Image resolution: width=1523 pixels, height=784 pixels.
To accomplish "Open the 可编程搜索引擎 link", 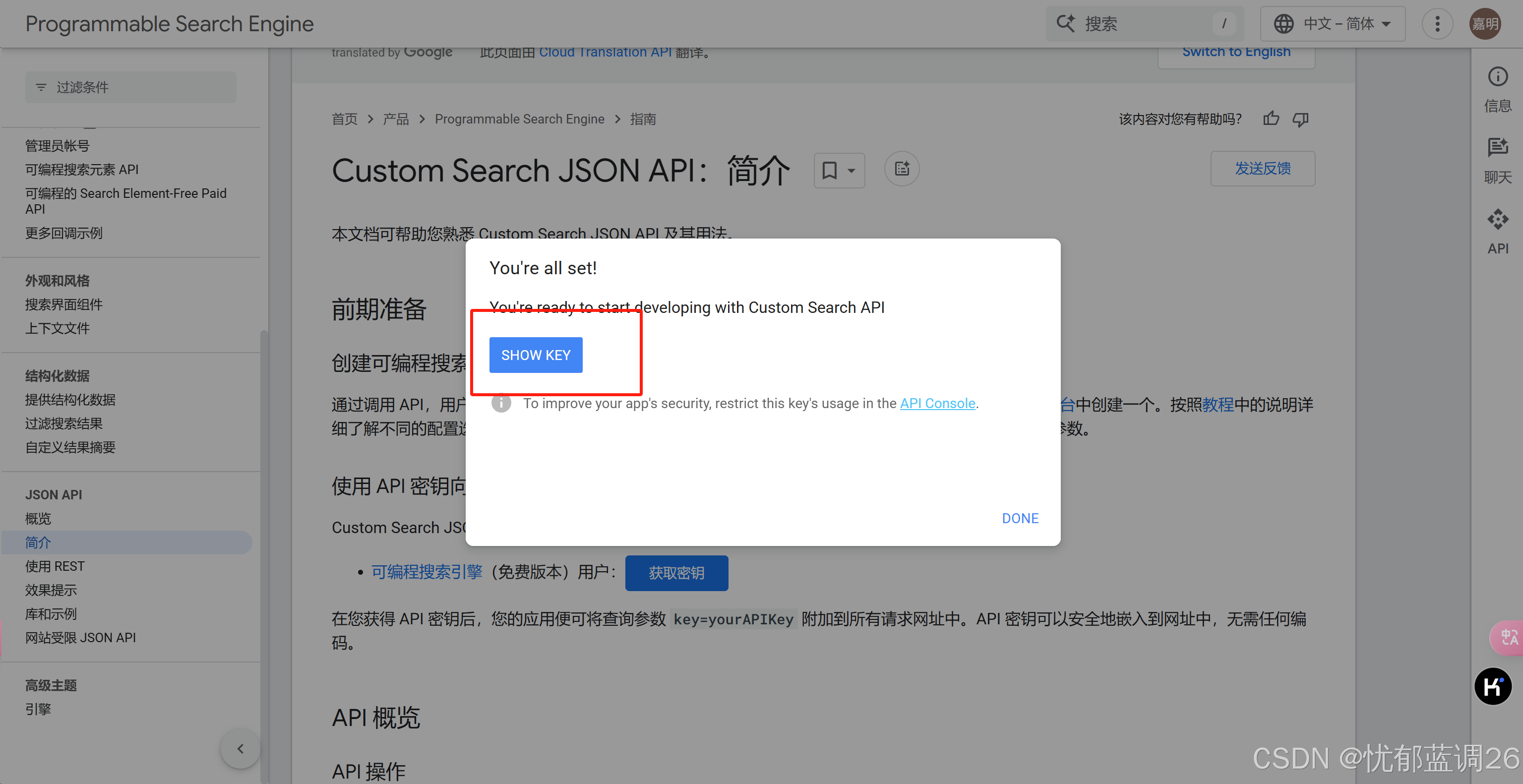I will click(x=427, y=572).
